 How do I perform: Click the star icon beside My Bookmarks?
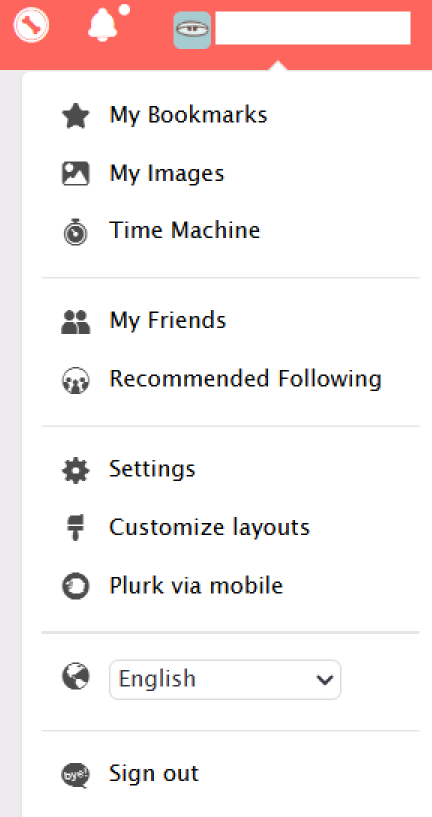coord(76,115)
